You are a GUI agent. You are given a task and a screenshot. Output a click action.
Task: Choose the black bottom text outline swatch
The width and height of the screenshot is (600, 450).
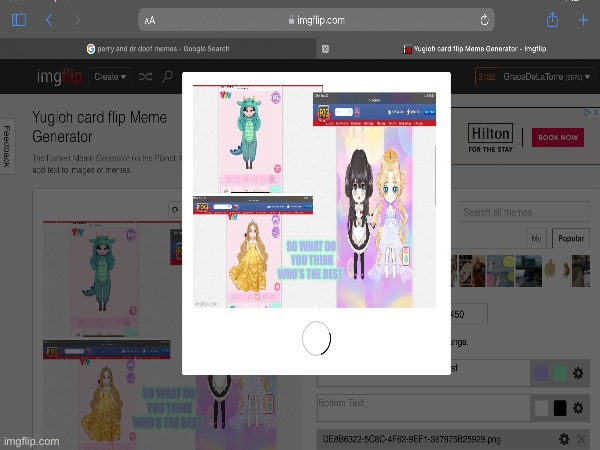[x=560, y=408]
